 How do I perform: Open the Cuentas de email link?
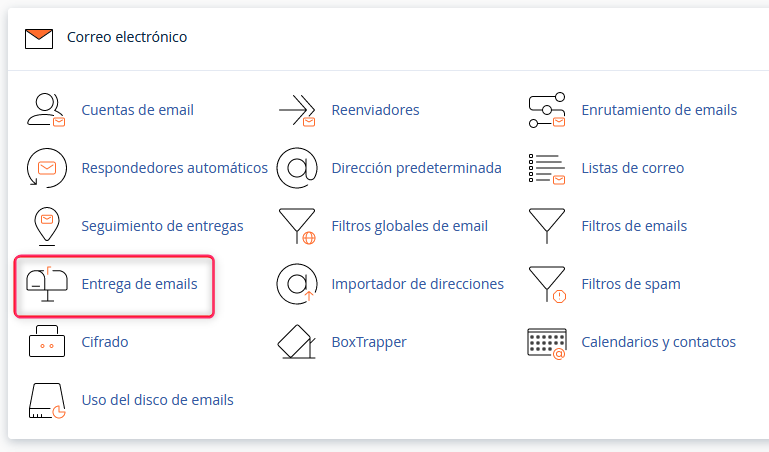(137, 110)
